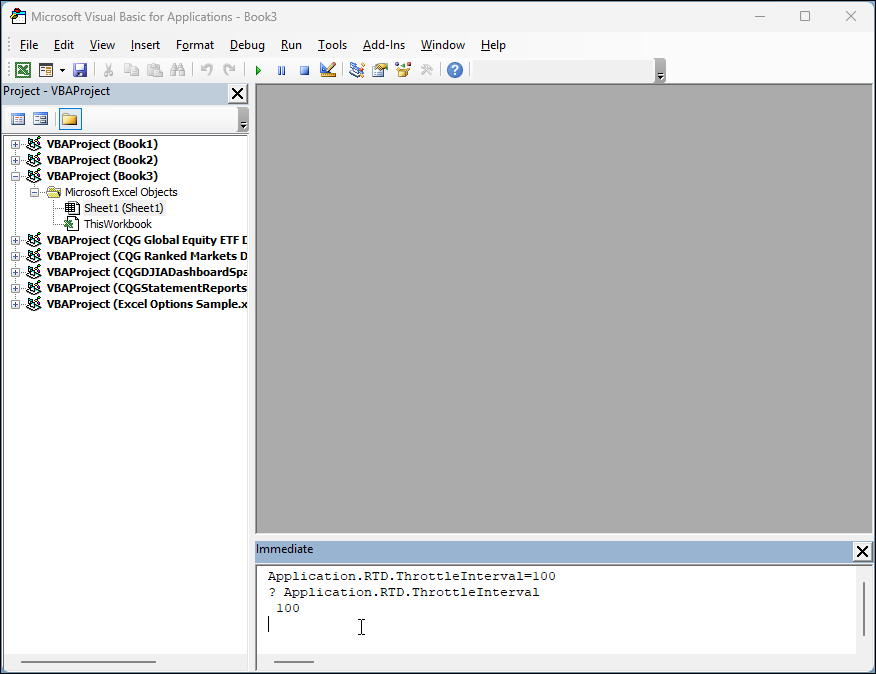This screenshot has height=674, width=876.
Task: Click the View Microsoft Excel toolbar icon
Action: pyautogui.click(x=23, y=70)
